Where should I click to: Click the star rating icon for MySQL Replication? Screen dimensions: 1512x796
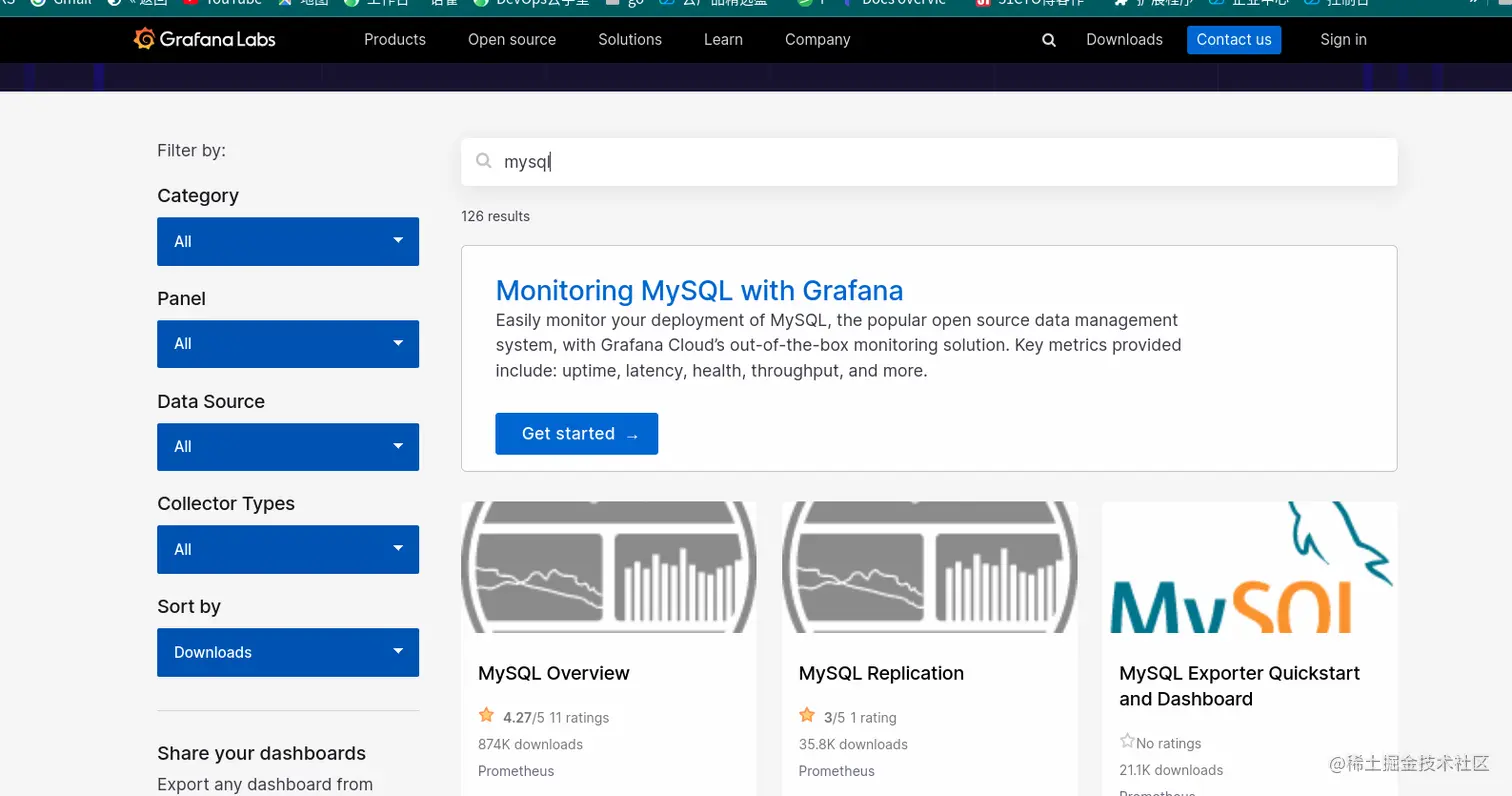(807, 715)
